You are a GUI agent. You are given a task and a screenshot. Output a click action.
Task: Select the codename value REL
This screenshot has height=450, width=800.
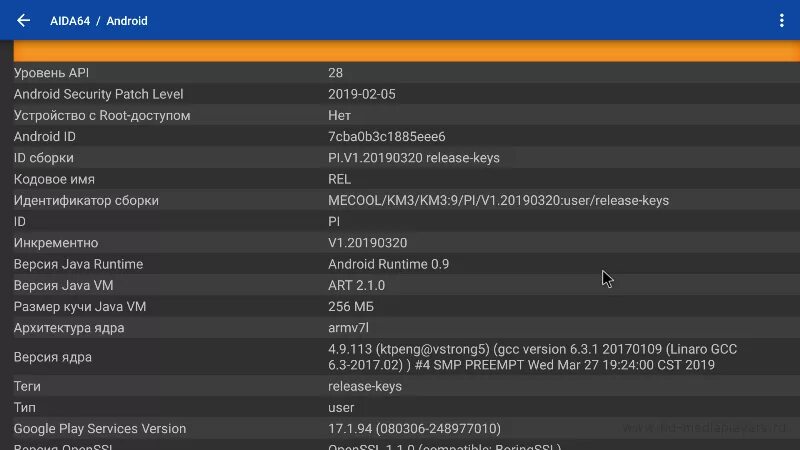[x=339, y=180]
